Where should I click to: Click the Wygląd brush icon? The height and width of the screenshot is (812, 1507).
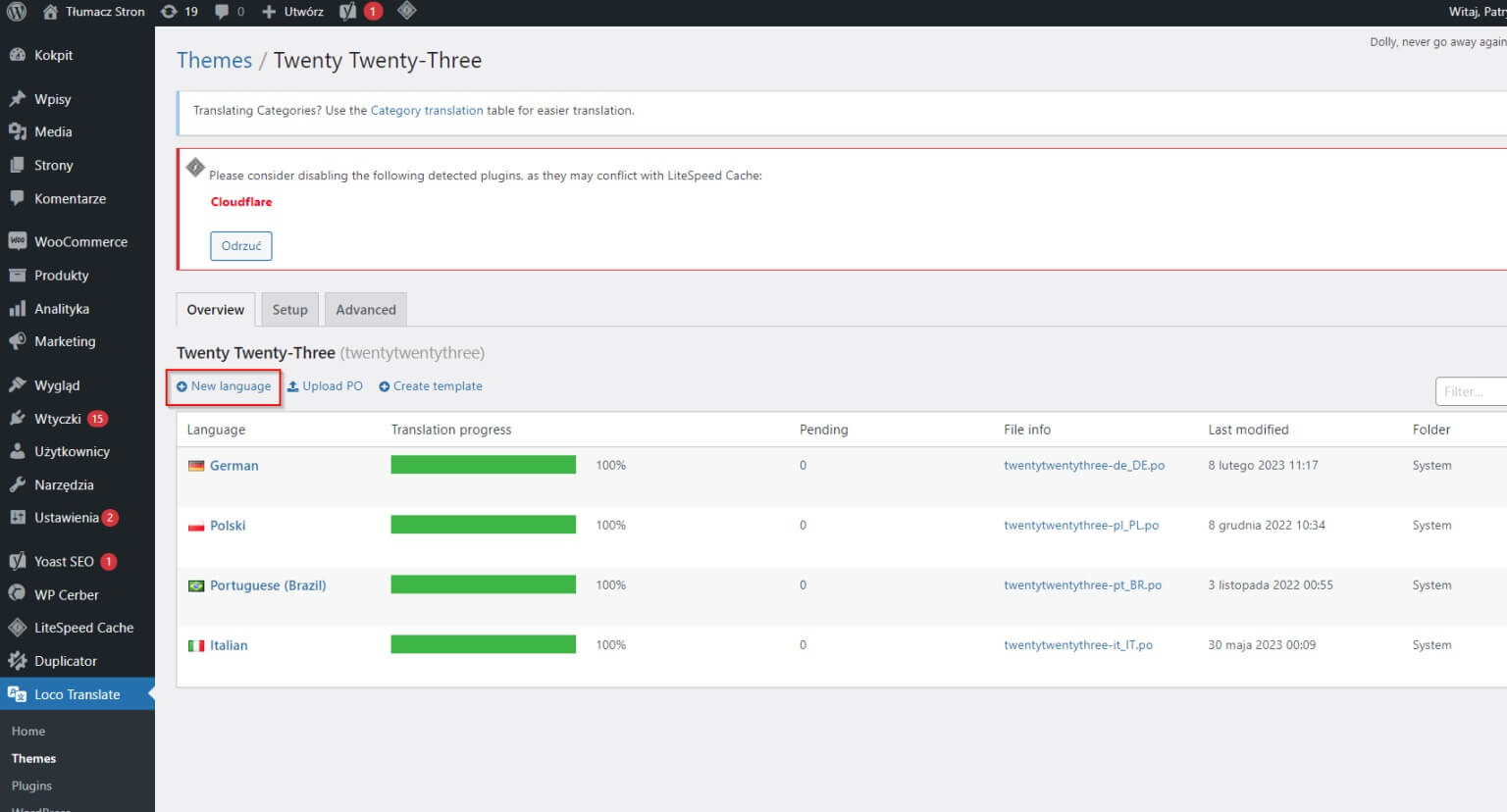coord(18,385)
